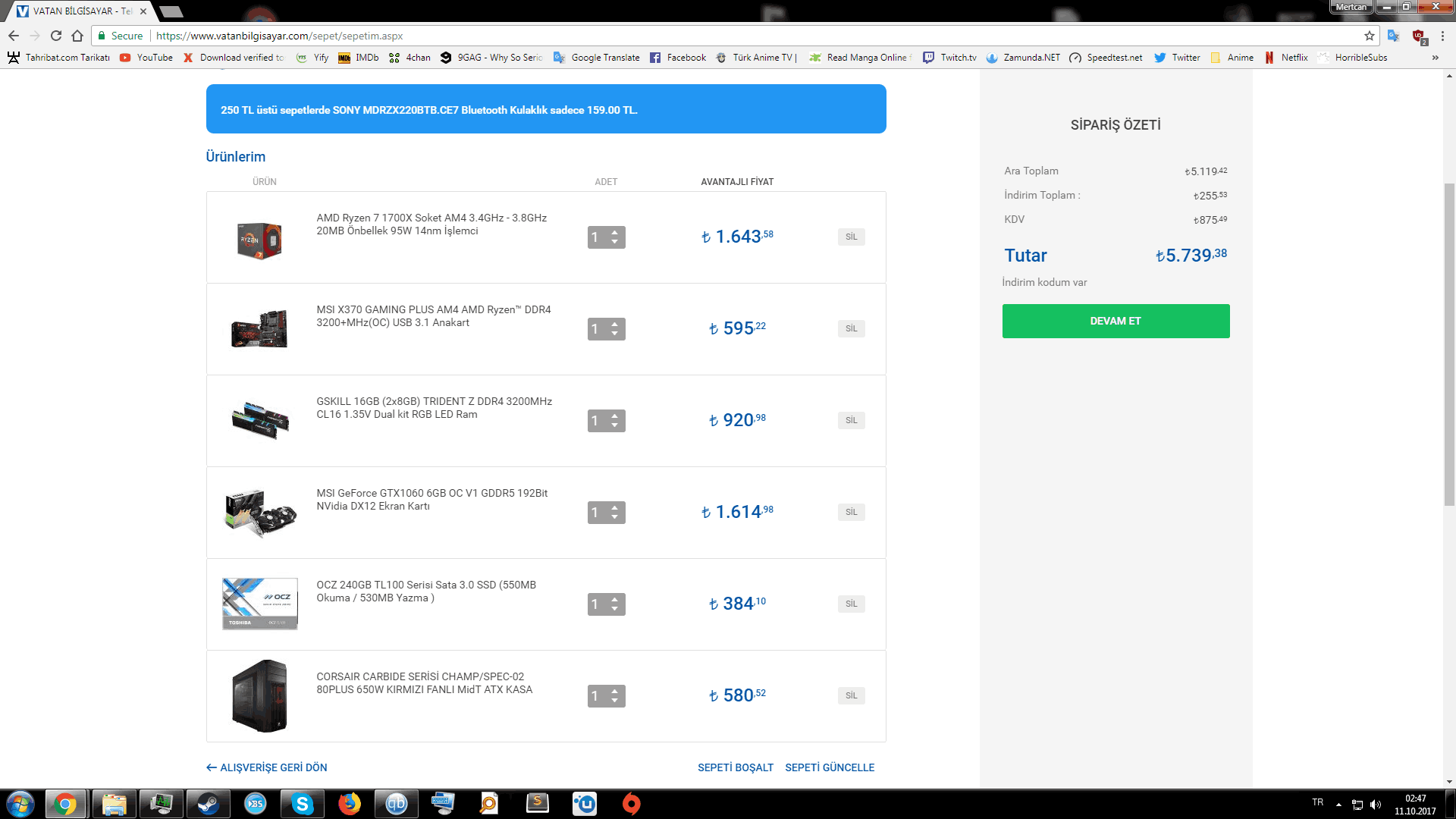Open Twitter bookmark
The height and width of the screenshot is (819, 1456).
(x=1177, y=58)
